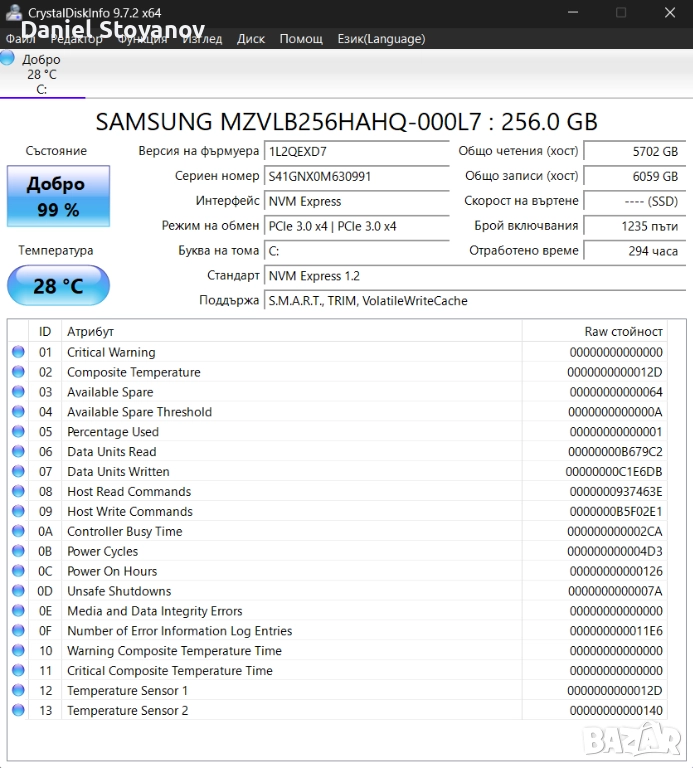The height and width of the screenshot is (768, 693).
Task: Click status orb for Available Spare Threshold row
Action: coord(18,411)
